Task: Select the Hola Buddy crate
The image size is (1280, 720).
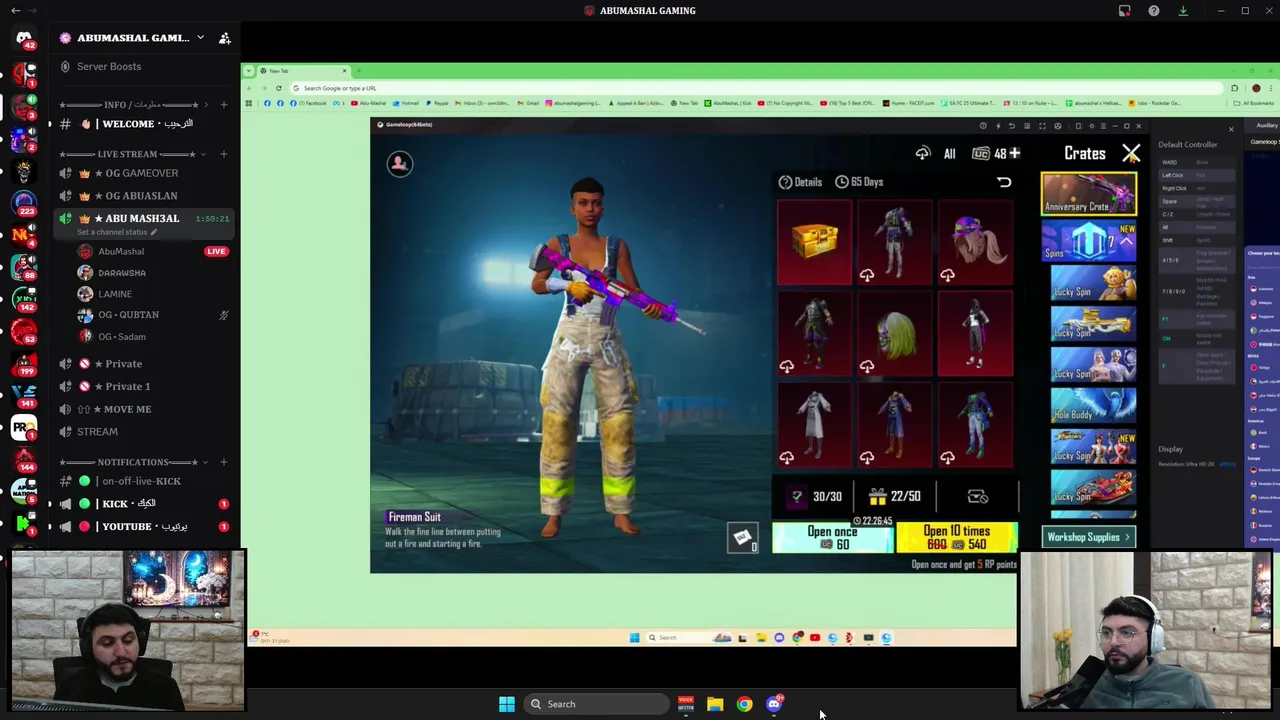Action: 1093,405
